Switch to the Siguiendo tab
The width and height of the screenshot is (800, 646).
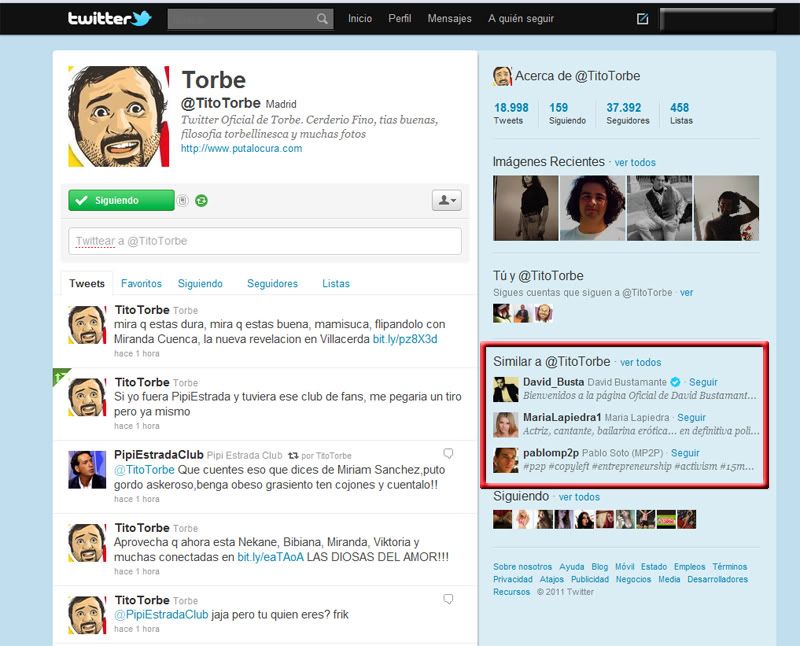[x=200, y=284]
